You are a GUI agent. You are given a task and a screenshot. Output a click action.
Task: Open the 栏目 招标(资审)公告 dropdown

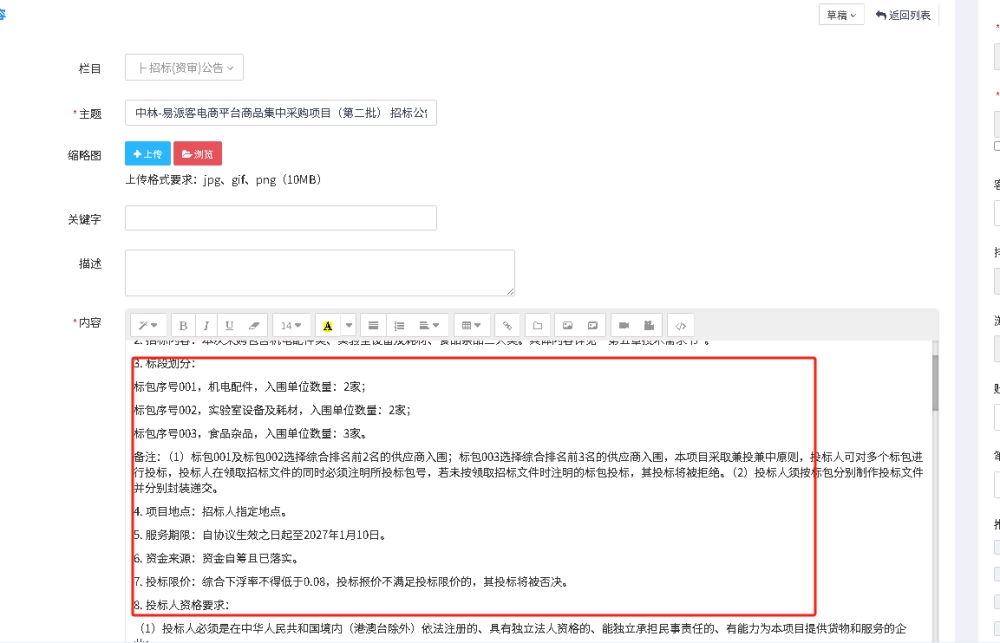tap(184, 68)
